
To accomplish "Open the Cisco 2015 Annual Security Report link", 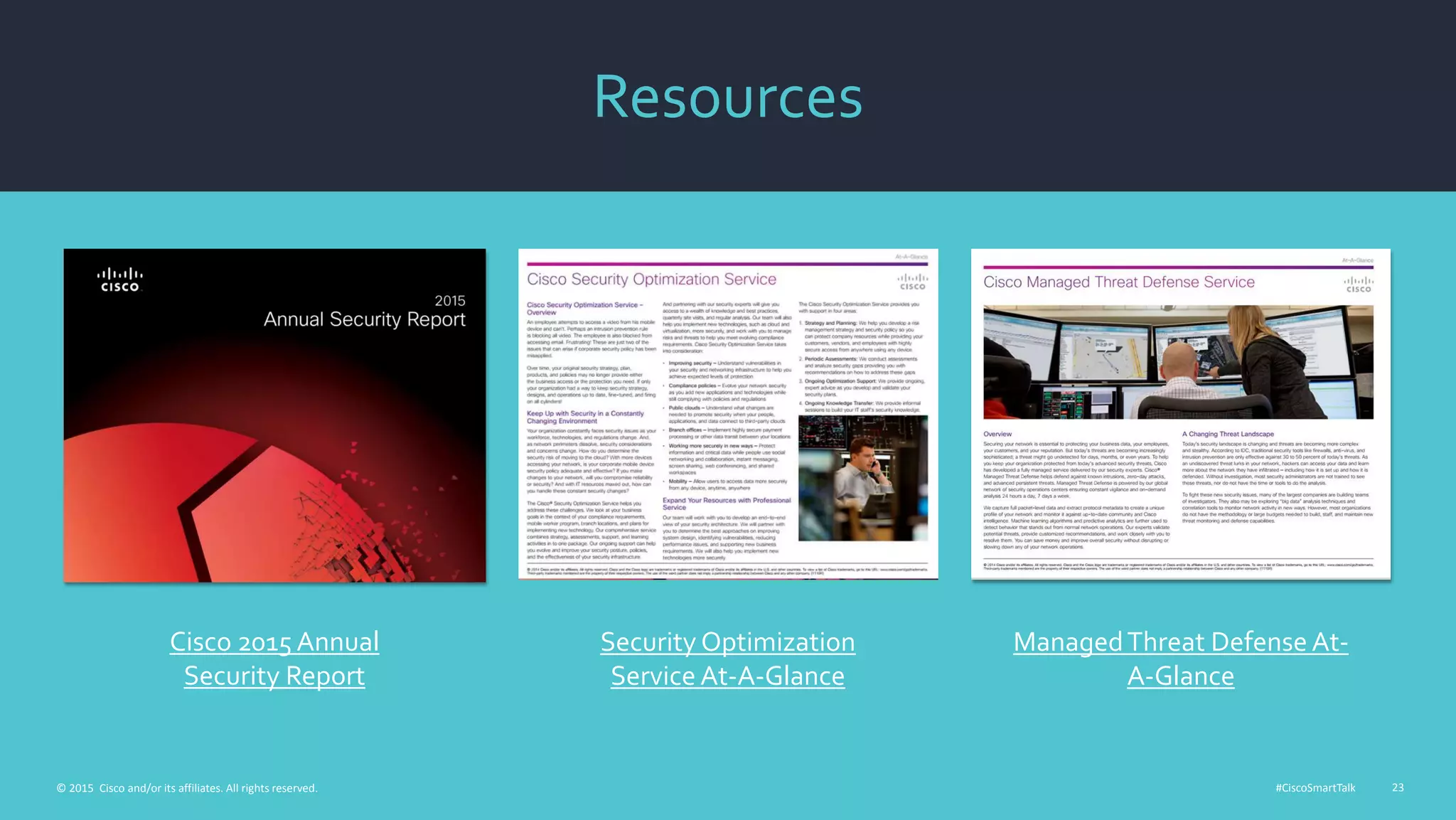I will point(274,659).
